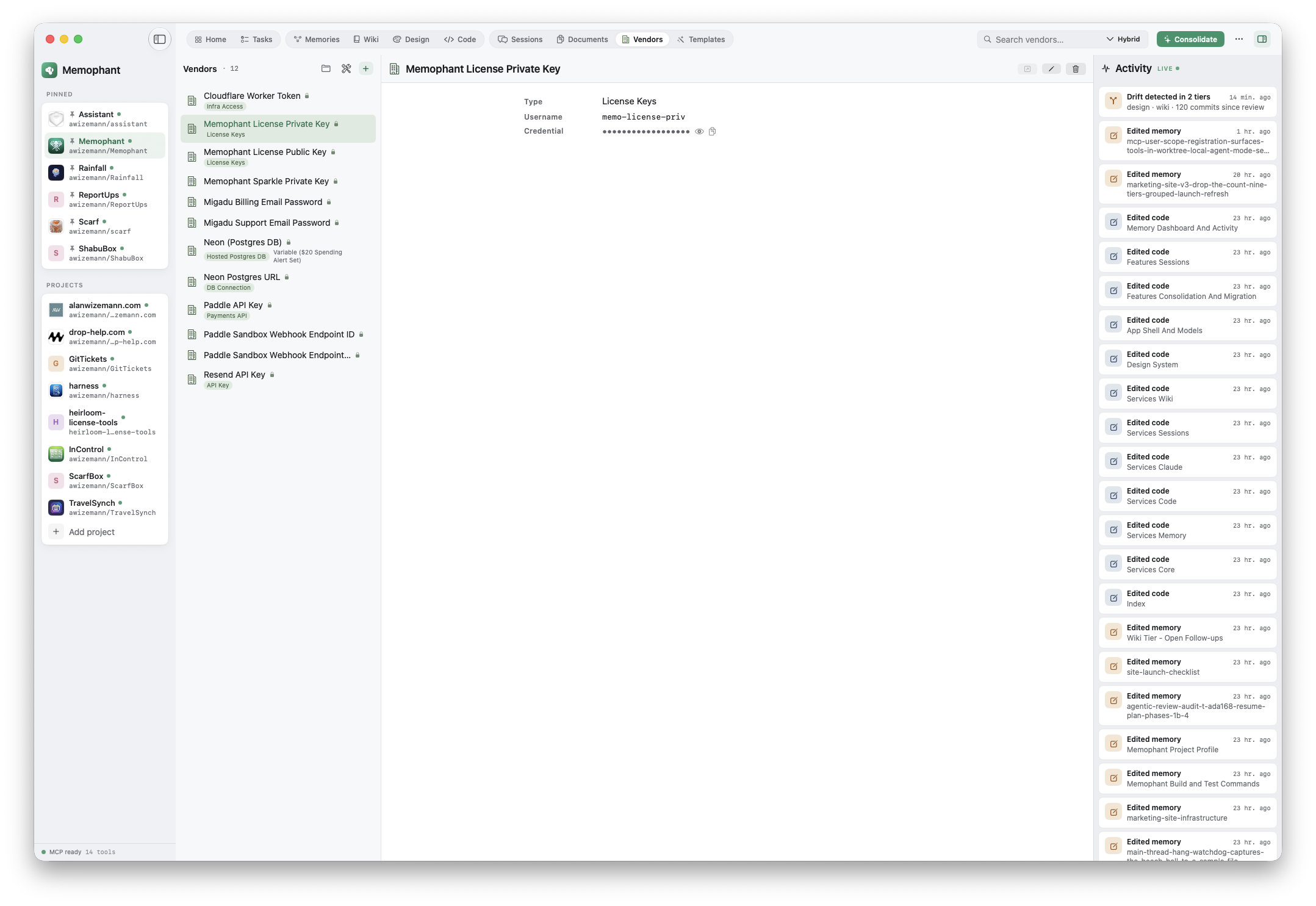Toggle the right Activity panel button
1316x906 pixels.
1262,39
